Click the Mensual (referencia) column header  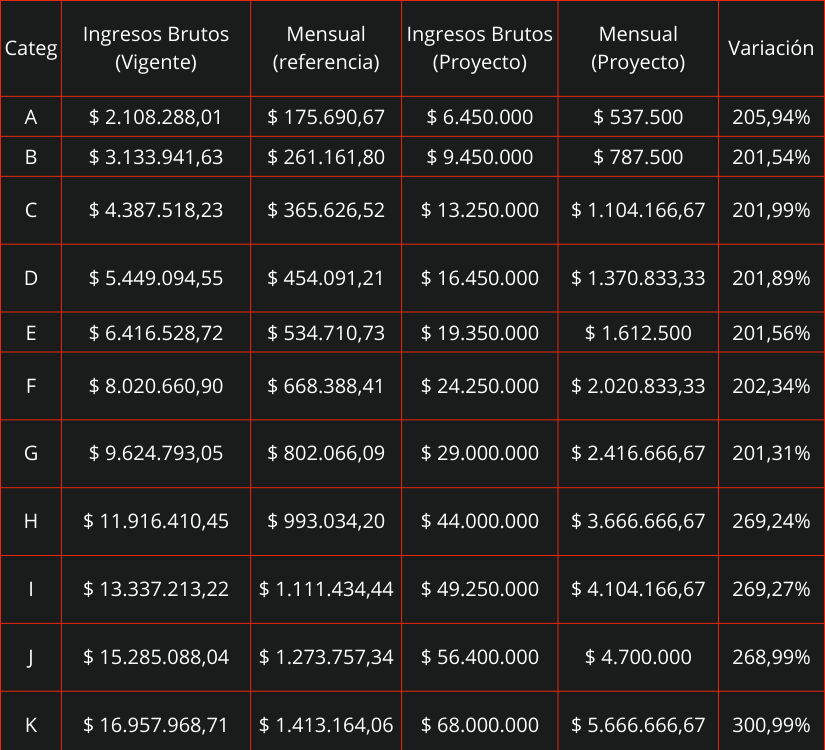[x=326, y=48]
